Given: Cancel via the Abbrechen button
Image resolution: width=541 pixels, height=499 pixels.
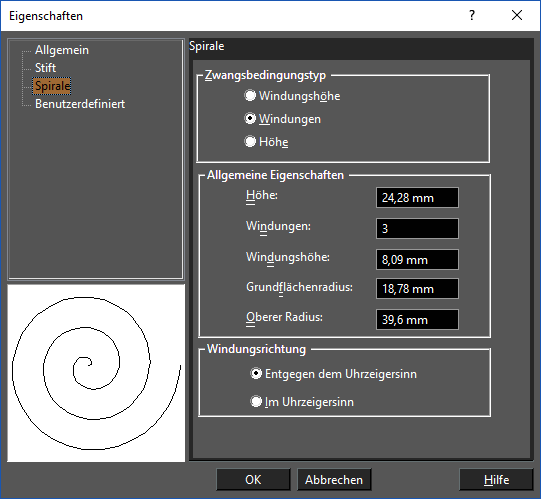Looking at the screenshot, I should point(334,479).
